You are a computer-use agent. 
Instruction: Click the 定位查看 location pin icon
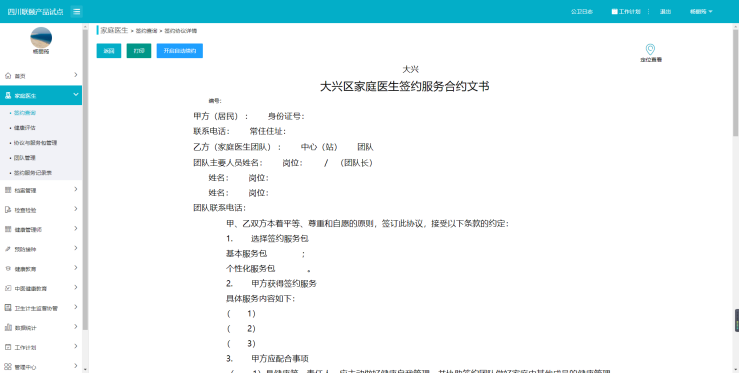[650, 50]
